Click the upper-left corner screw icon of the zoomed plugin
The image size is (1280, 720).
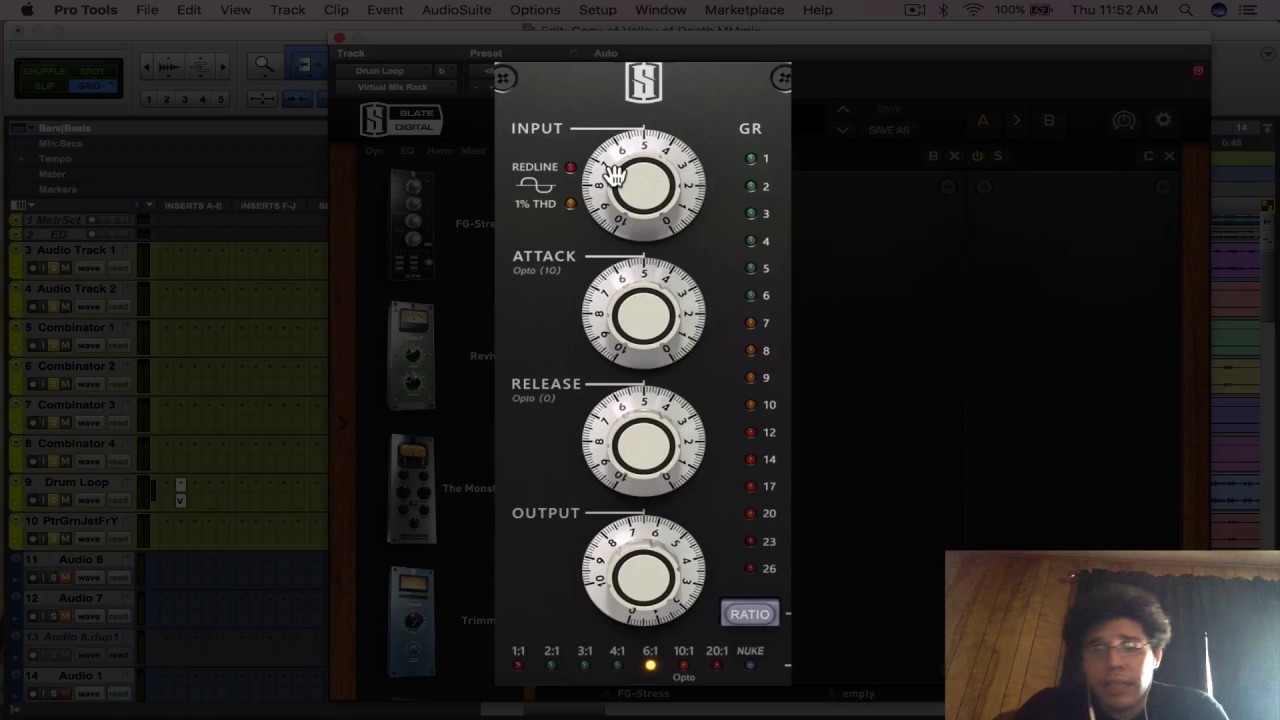click(503, 78)
